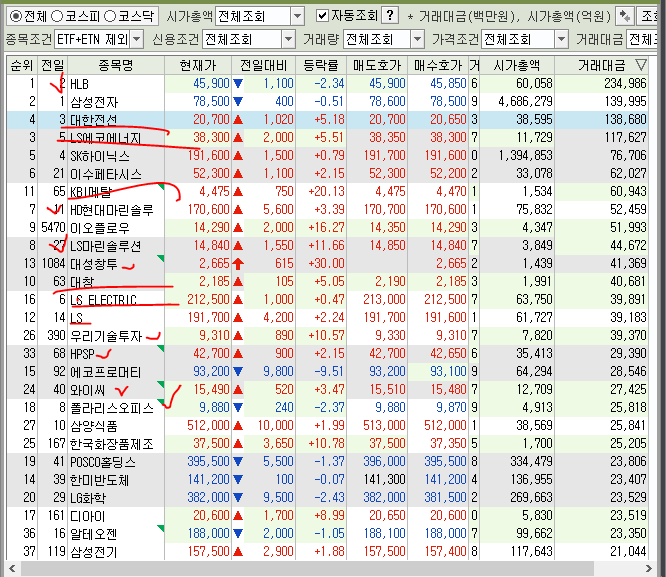Image resolution: width=666 pixels, height=577 pixels.
Task: Click the 234,986 trading value cell
Action: click(601, 84)
